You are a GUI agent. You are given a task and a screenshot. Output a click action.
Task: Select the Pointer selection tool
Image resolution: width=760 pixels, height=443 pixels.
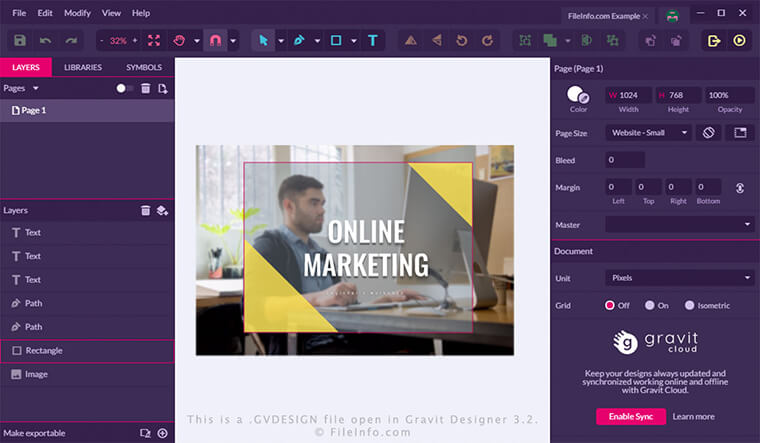(264, 41)
